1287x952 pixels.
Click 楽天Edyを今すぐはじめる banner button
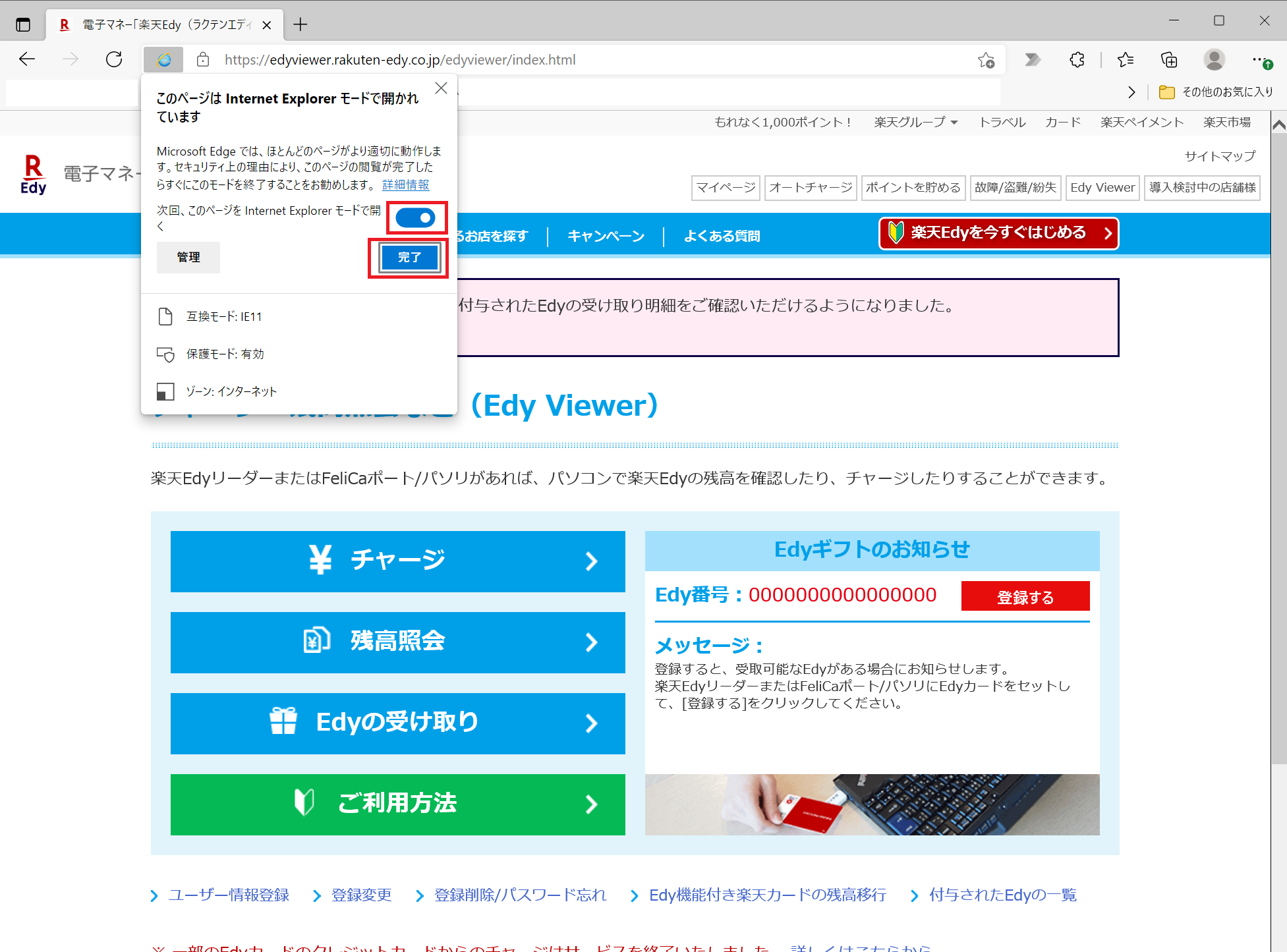999,233
